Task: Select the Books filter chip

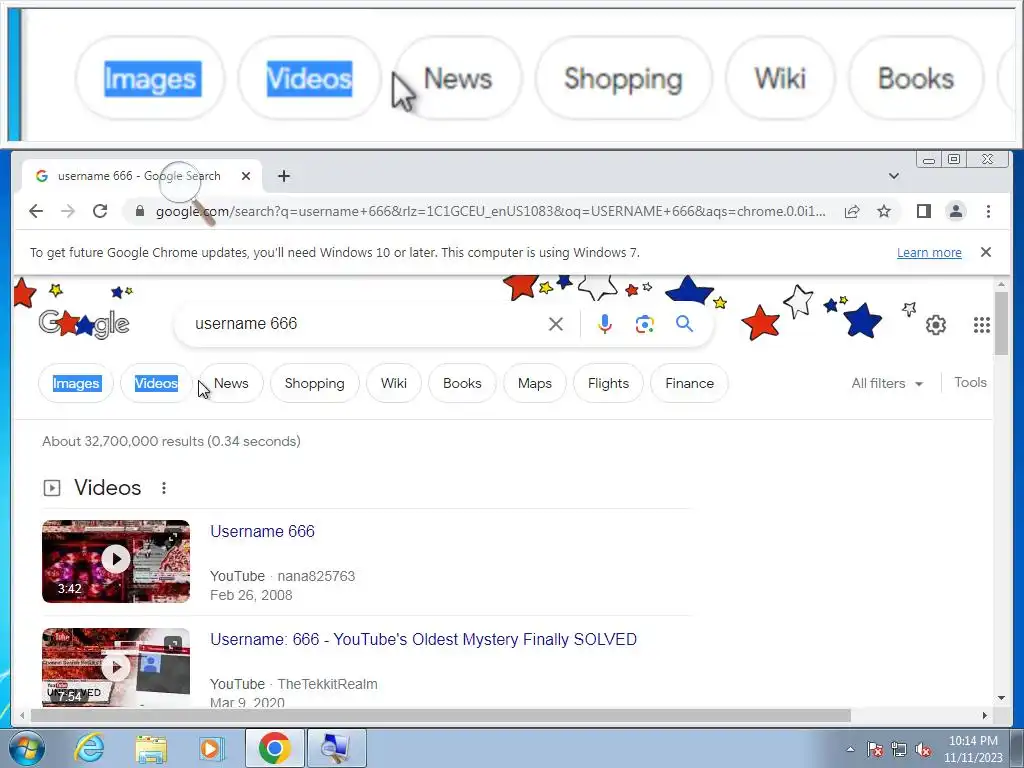Action: tap(462, 383)
